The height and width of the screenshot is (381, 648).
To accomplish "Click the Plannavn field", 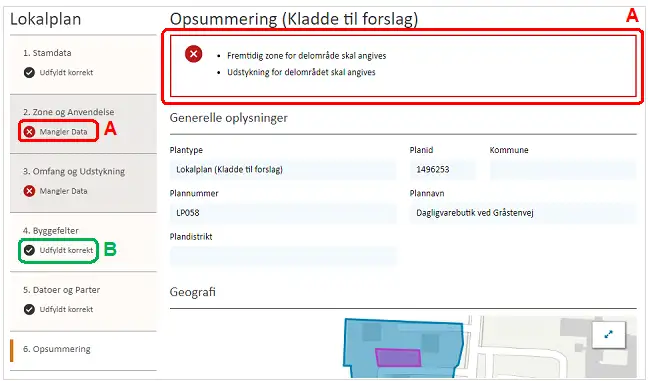I will (x=523, y=213).
